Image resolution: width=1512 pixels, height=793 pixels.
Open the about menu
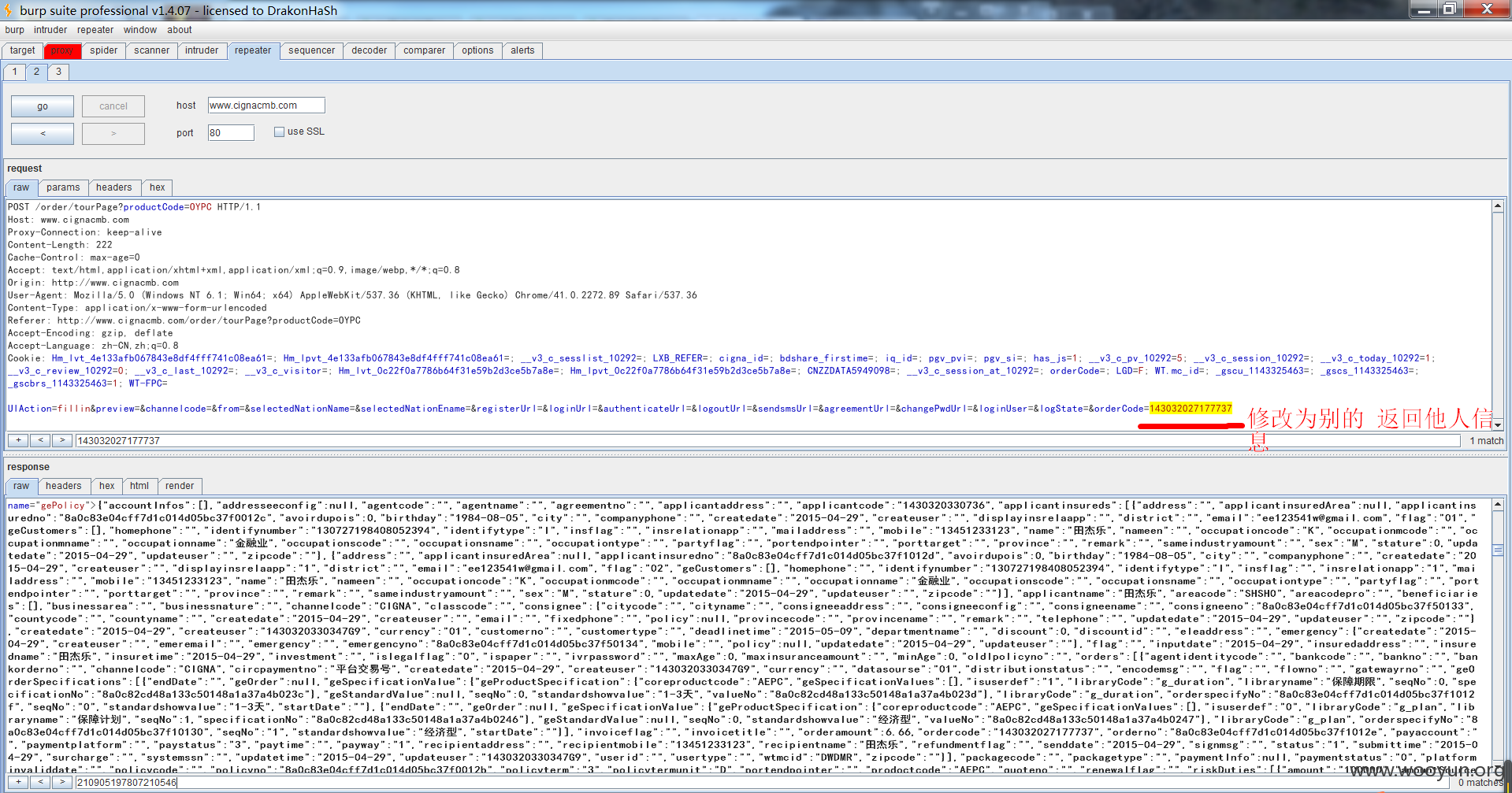point(180,30)
